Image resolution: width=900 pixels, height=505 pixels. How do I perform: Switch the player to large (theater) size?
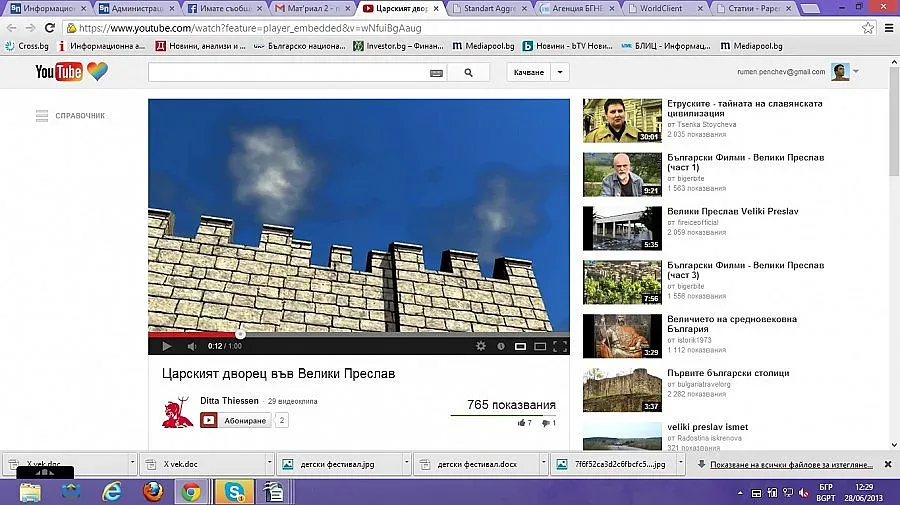point(540,346)
